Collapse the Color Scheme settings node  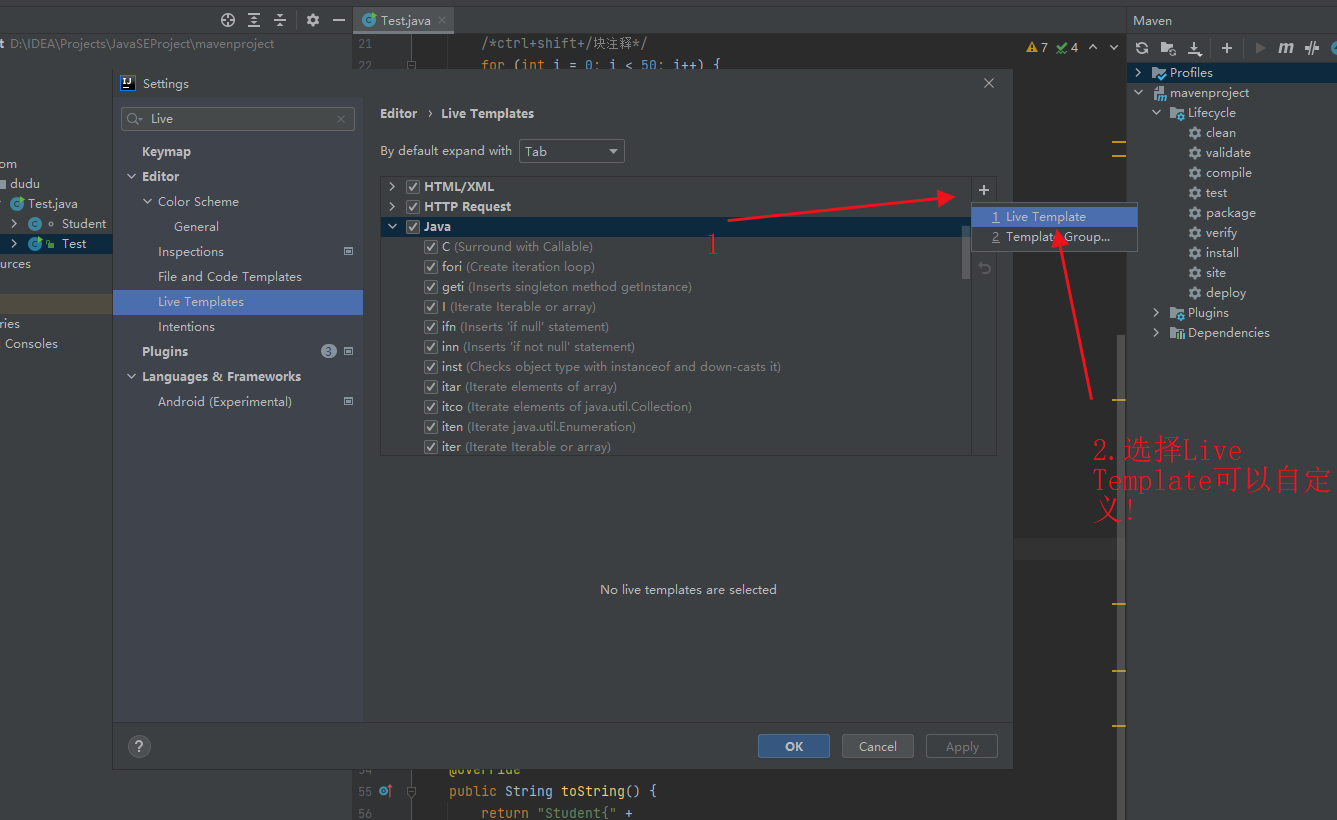[x=147, y=202]
